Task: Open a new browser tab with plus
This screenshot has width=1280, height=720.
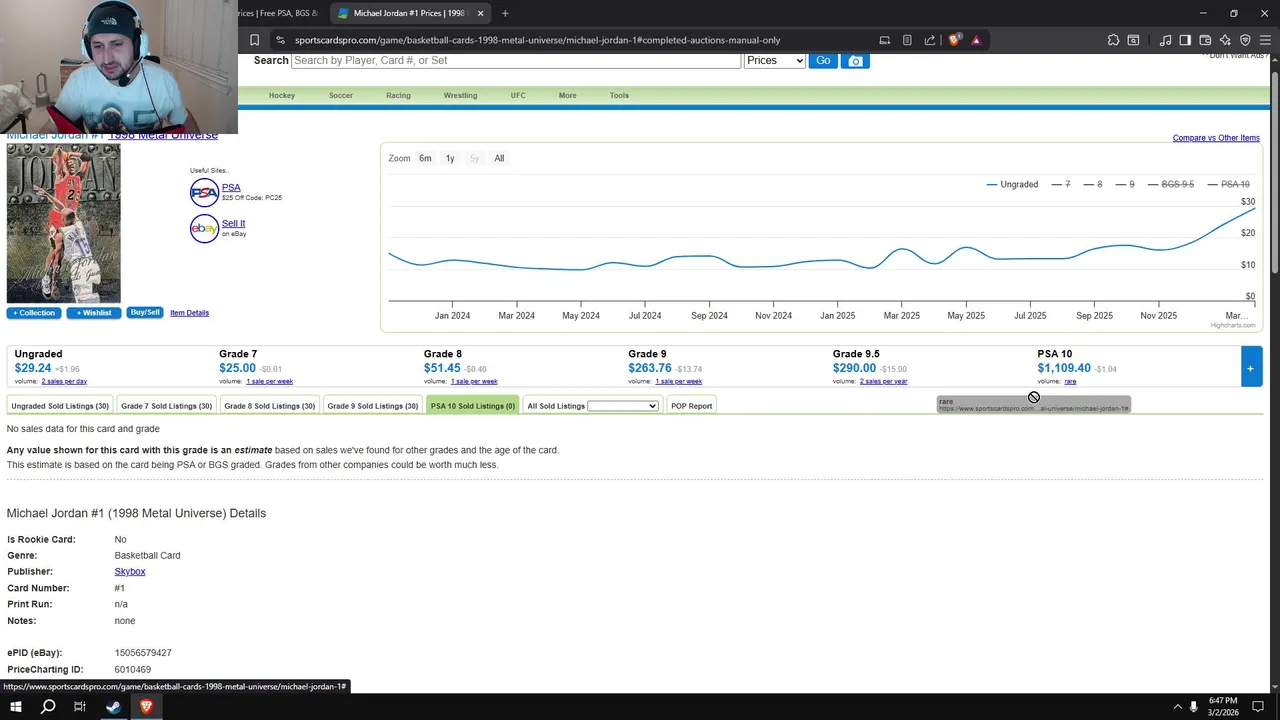Action: point(505,13)
